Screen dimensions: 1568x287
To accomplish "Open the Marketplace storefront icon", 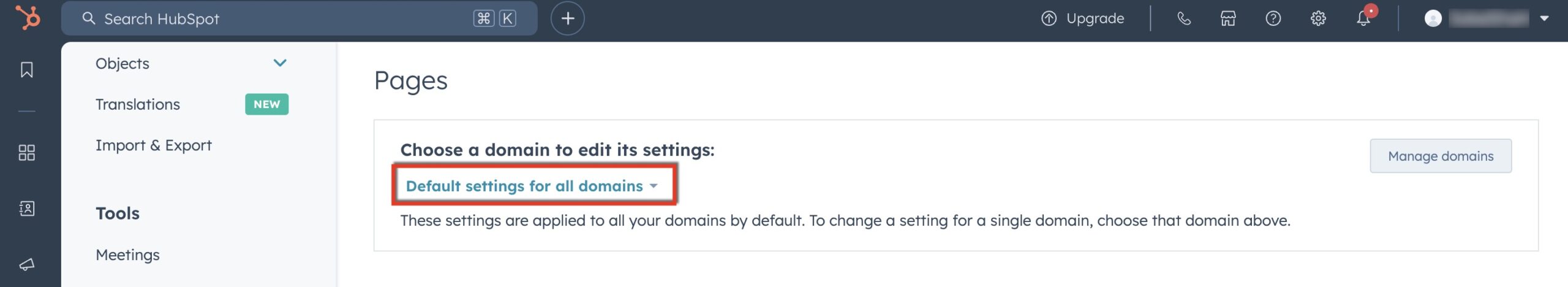I will 1228,18.
